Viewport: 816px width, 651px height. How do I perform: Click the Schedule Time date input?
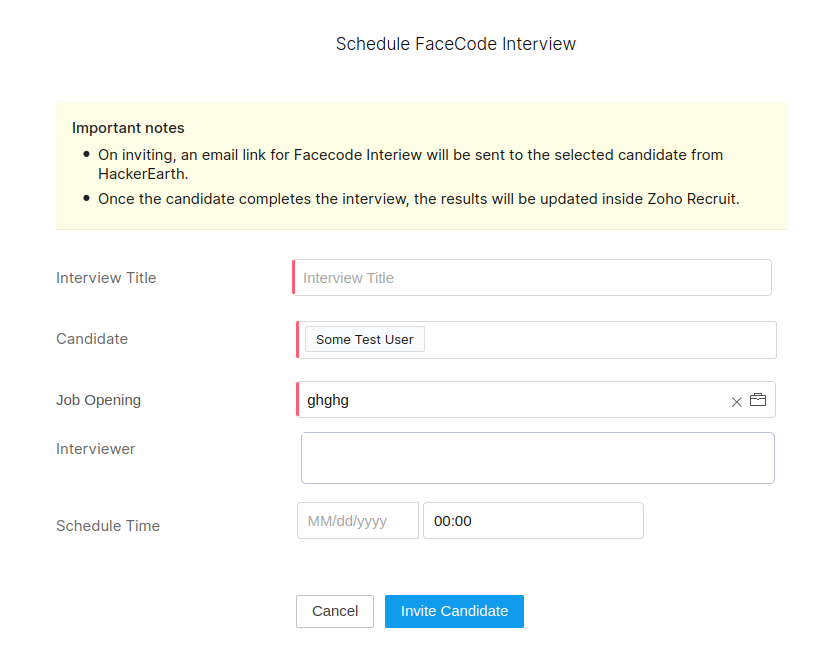pyautogui.click(x=357, y=520)
